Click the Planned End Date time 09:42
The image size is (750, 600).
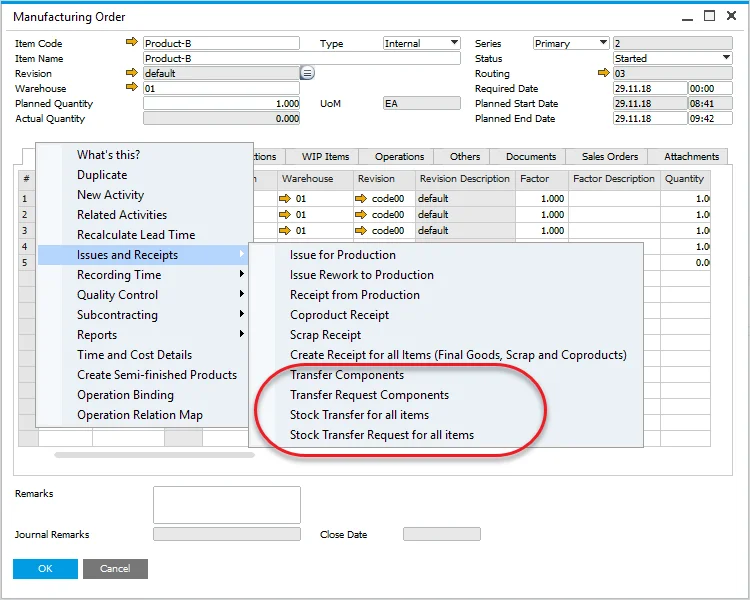click(x=710, y=118)
